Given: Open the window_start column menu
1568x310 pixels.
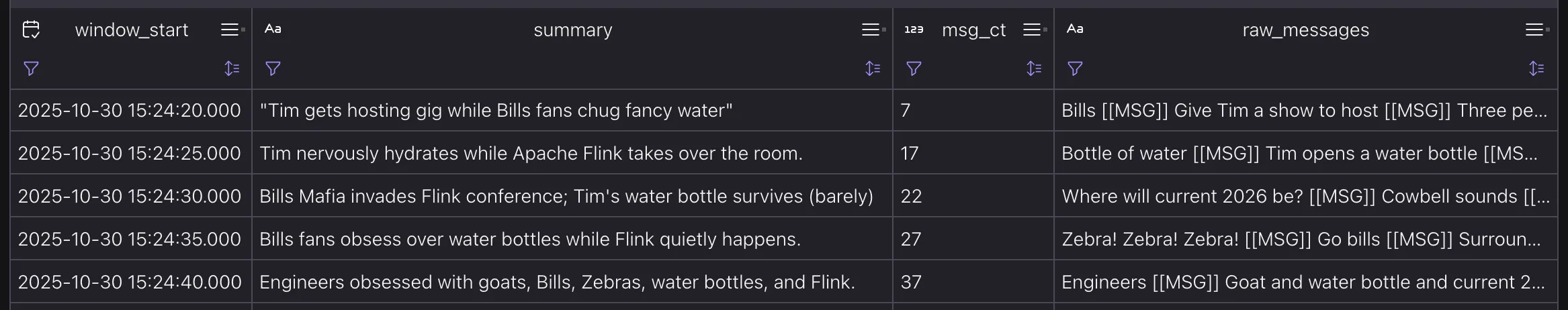Looking at the screenshot, I should coord(230,30).
